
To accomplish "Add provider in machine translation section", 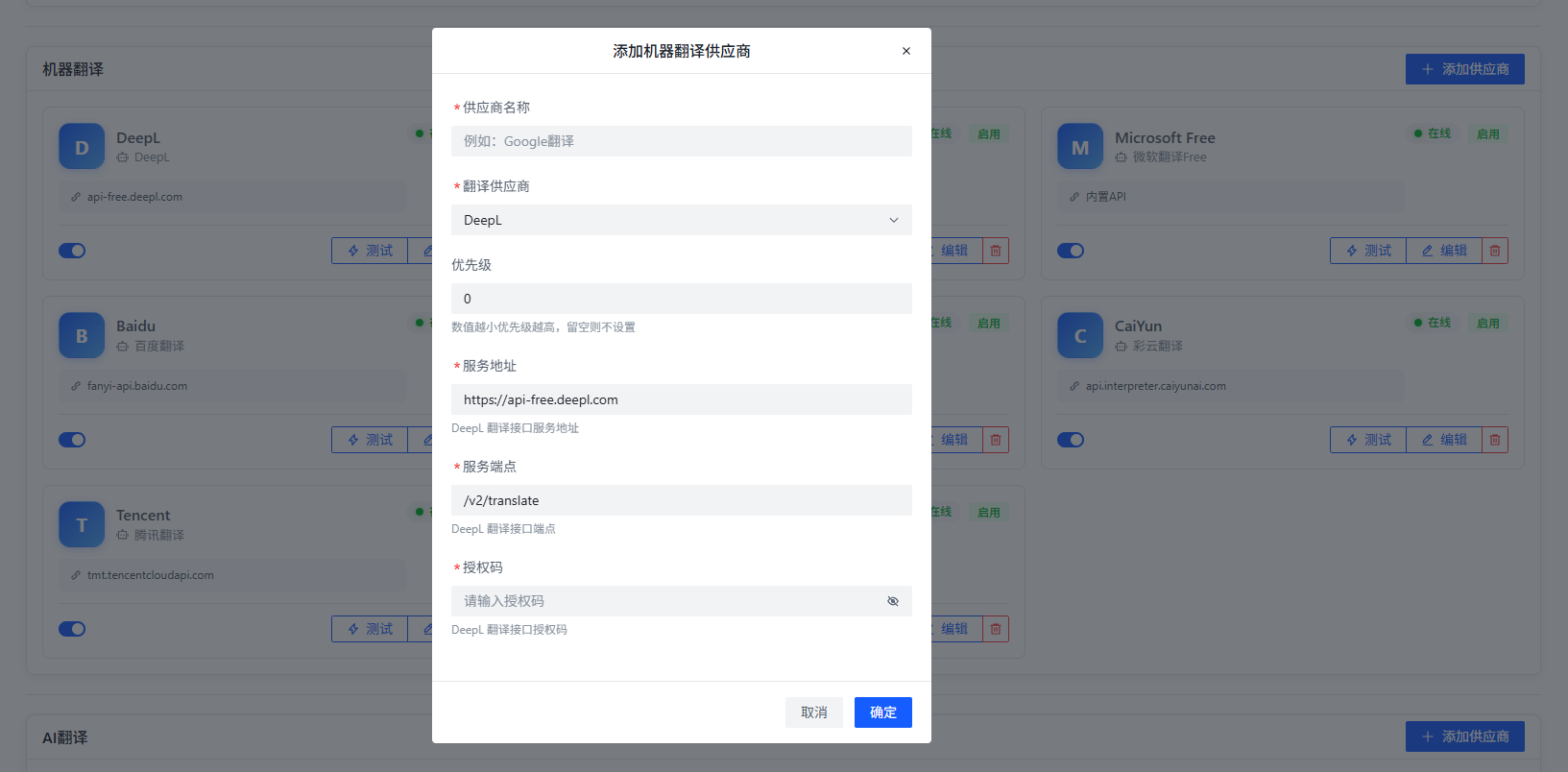I will tap(1464, 69).
